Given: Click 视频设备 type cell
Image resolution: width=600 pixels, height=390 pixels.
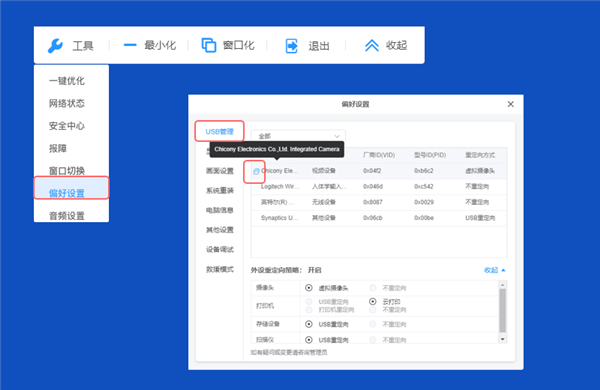Looking at the screenshot, I should pyautogui.click(x=324, y=171).
